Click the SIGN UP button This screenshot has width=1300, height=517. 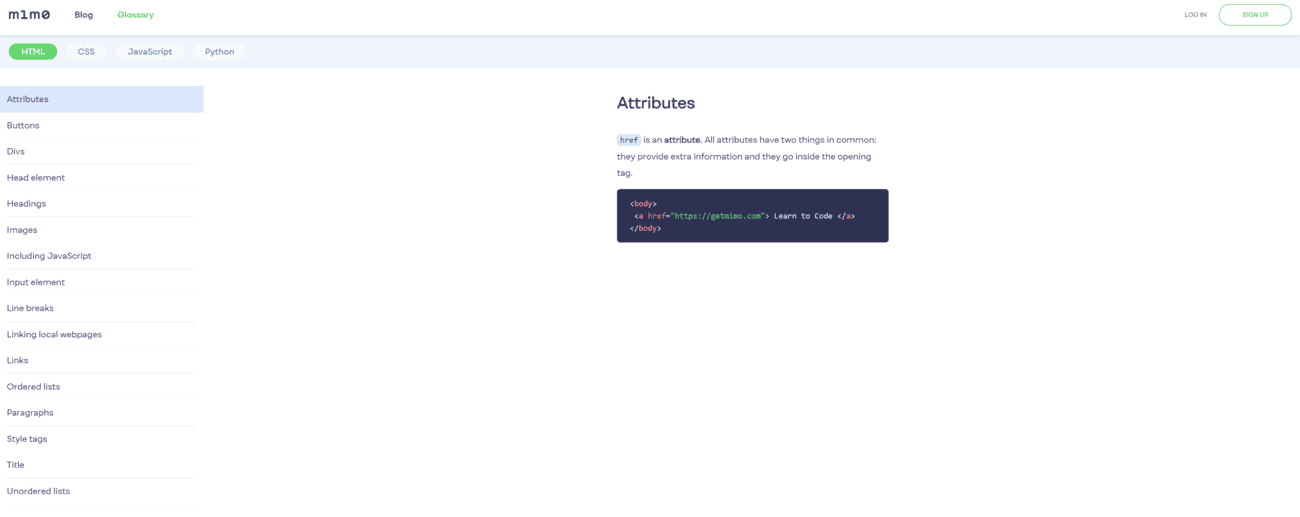pyautogui.click(x=1255, y=15)
